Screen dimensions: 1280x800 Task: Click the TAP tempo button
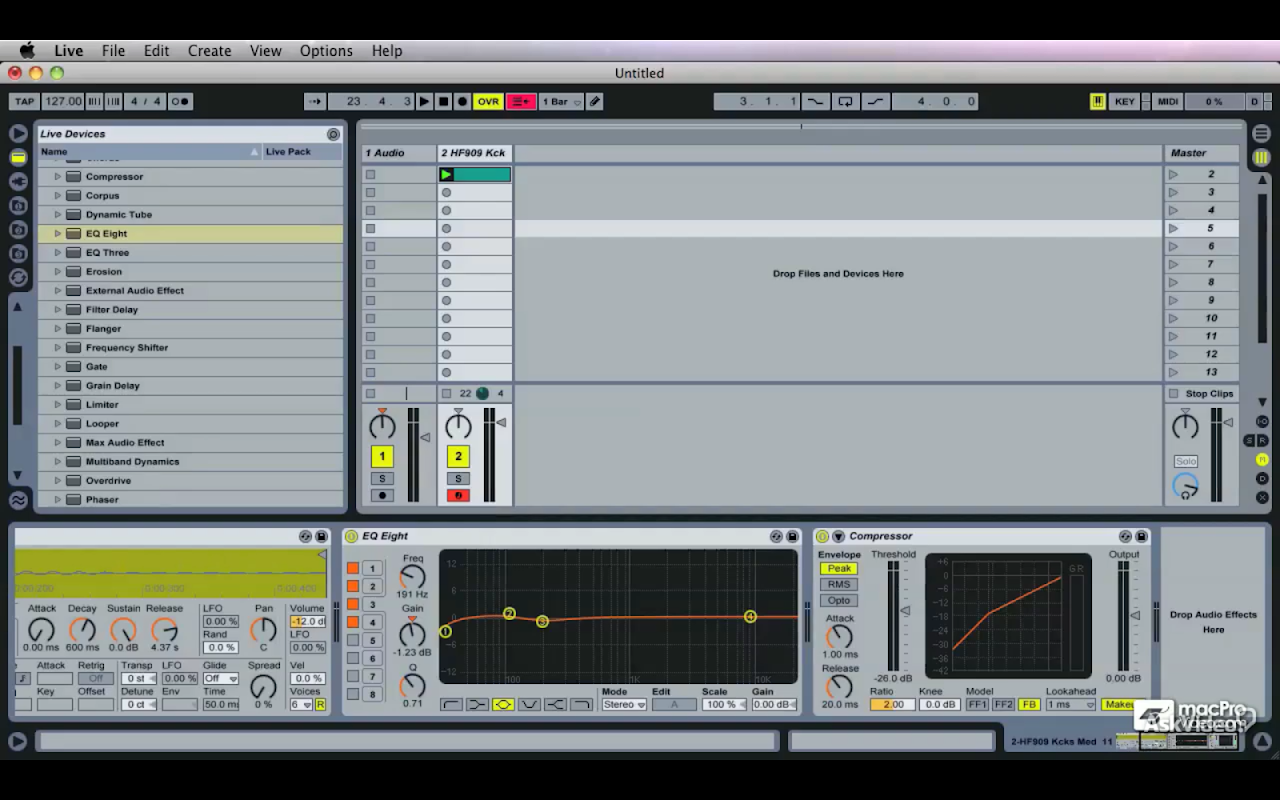[24, 101]
